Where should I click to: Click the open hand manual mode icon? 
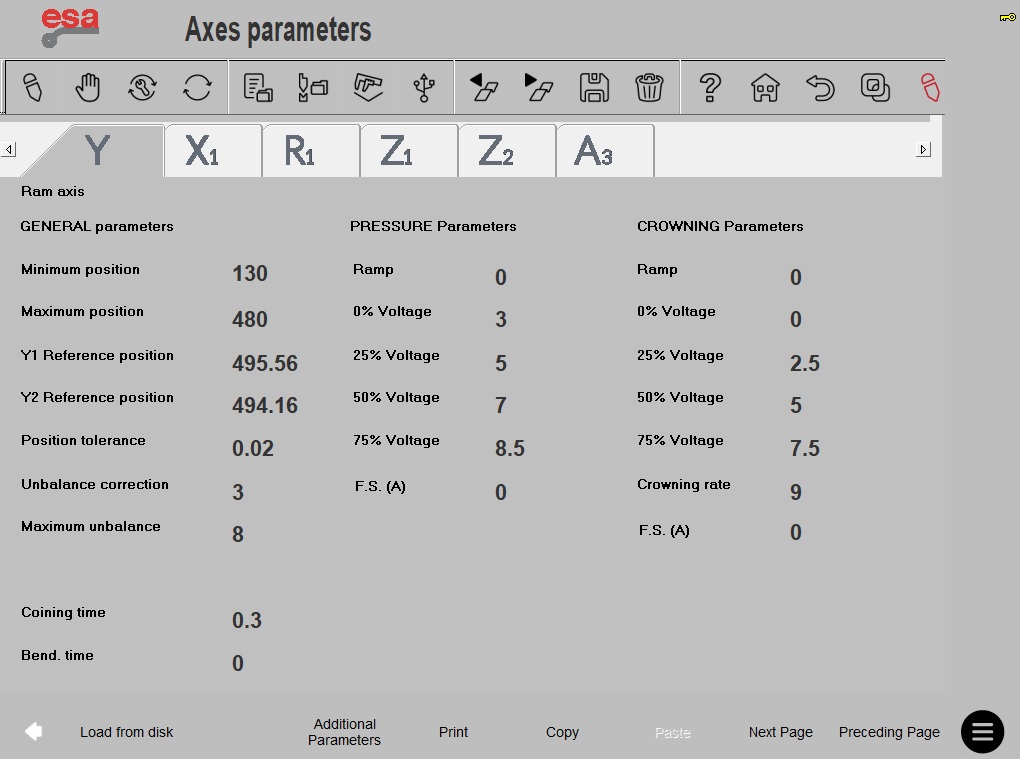[x=88, y=87]
